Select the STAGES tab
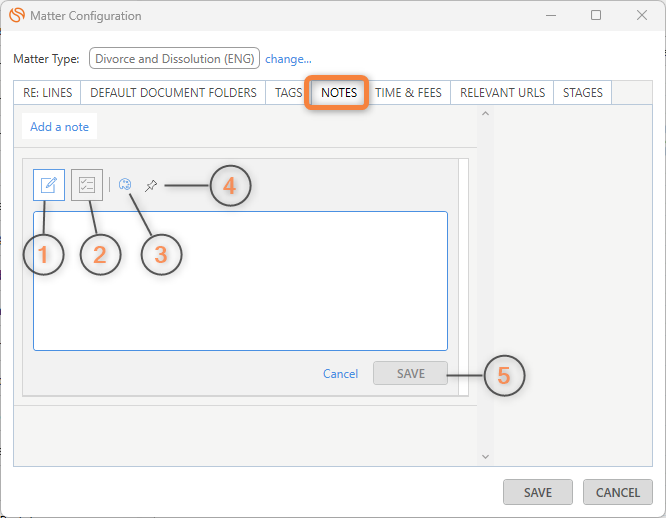The image size is (666, 518). tap(582, 92)
